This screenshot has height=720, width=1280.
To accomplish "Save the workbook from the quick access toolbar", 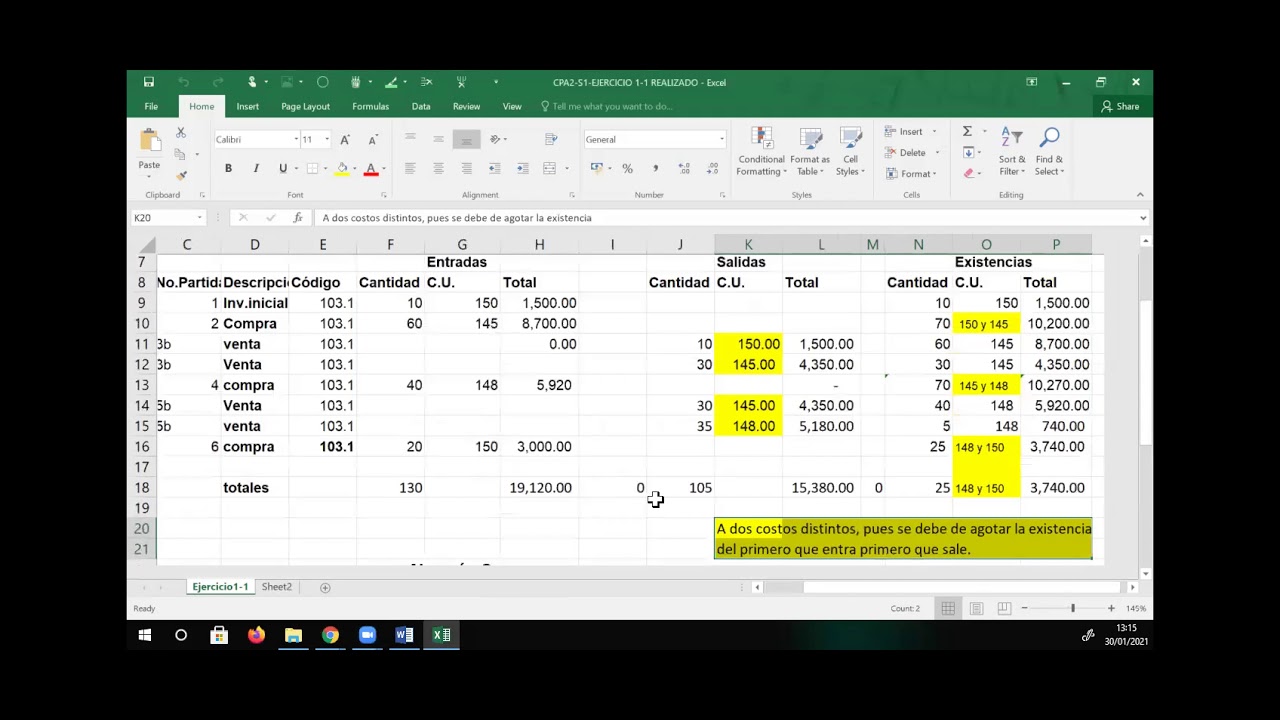I will (x=149, y=82).
